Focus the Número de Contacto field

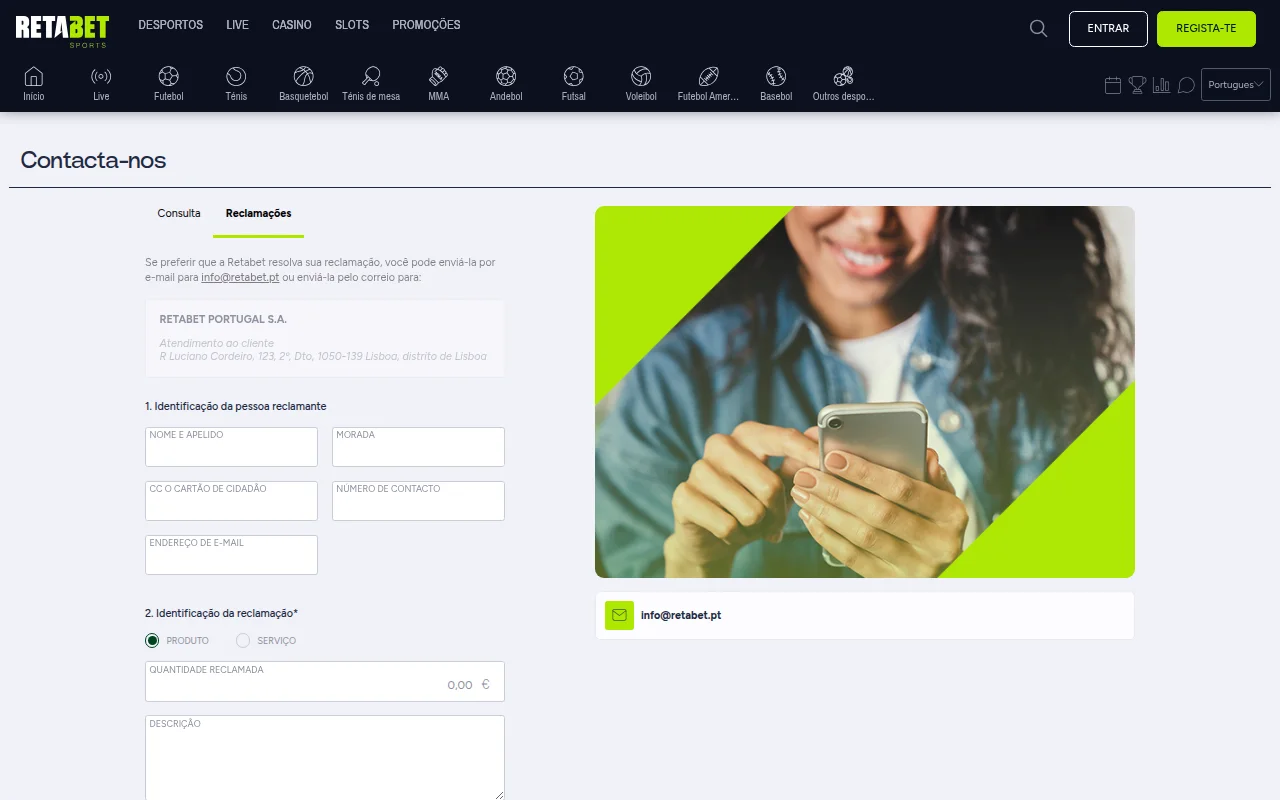point(418,501)
